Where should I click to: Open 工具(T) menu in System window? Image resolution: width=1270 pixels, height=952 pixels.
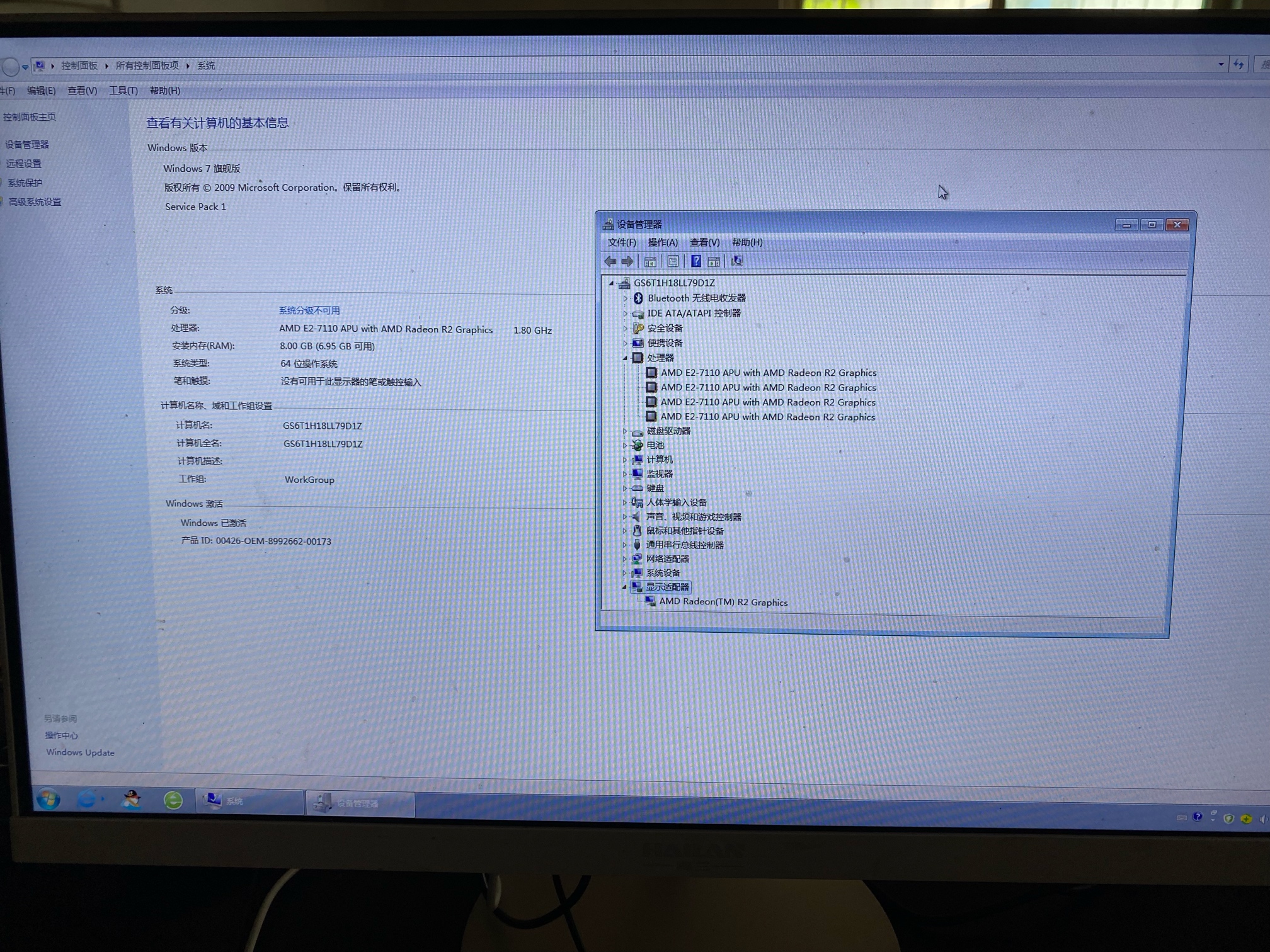point(123,91)
